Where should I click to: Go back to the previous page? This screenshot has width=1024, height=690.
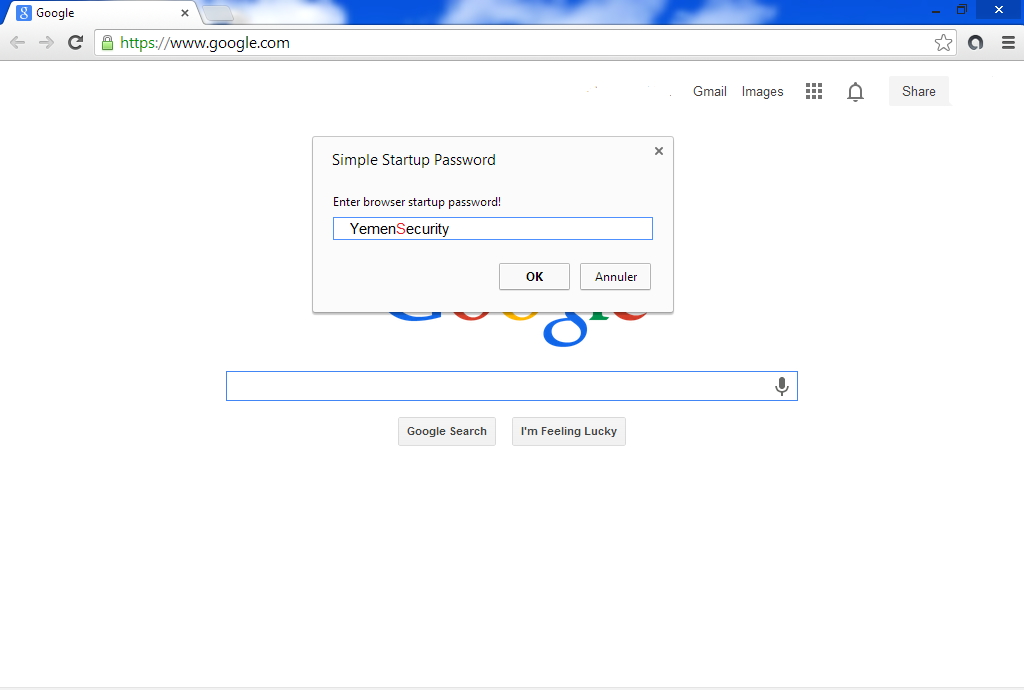[18, 43]
